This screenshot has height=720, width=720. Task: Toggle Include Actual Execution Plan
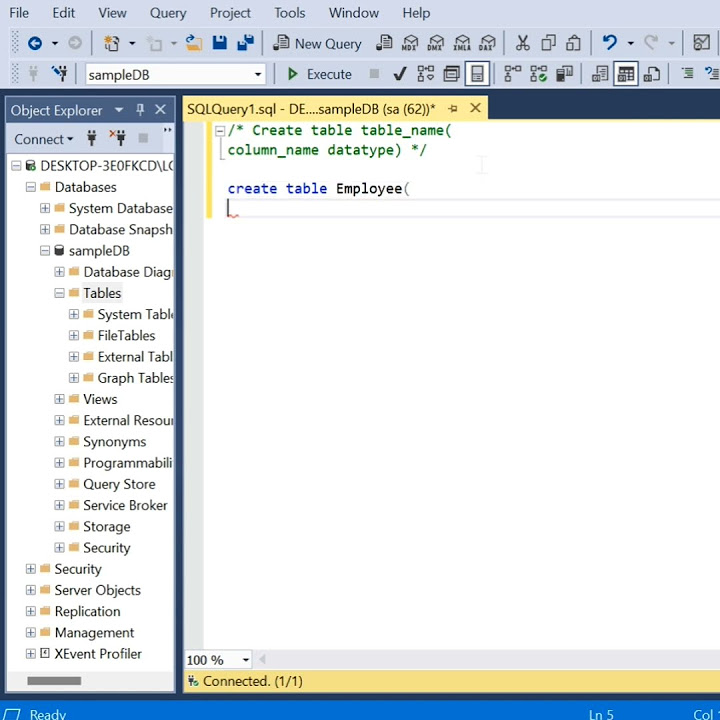(512, 74)
